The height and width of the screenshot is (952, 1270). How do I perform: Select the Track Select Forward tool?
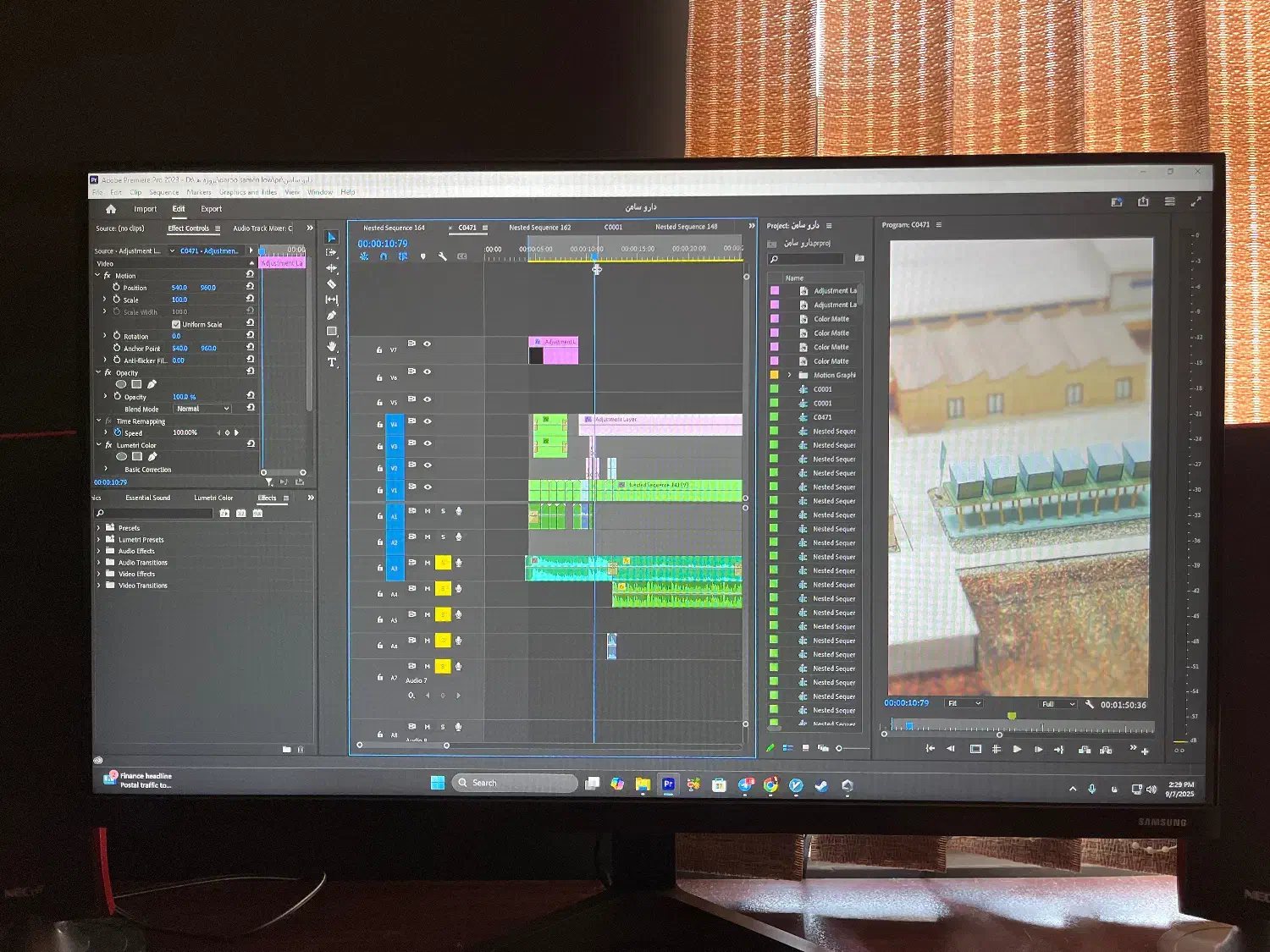(331, 252)
